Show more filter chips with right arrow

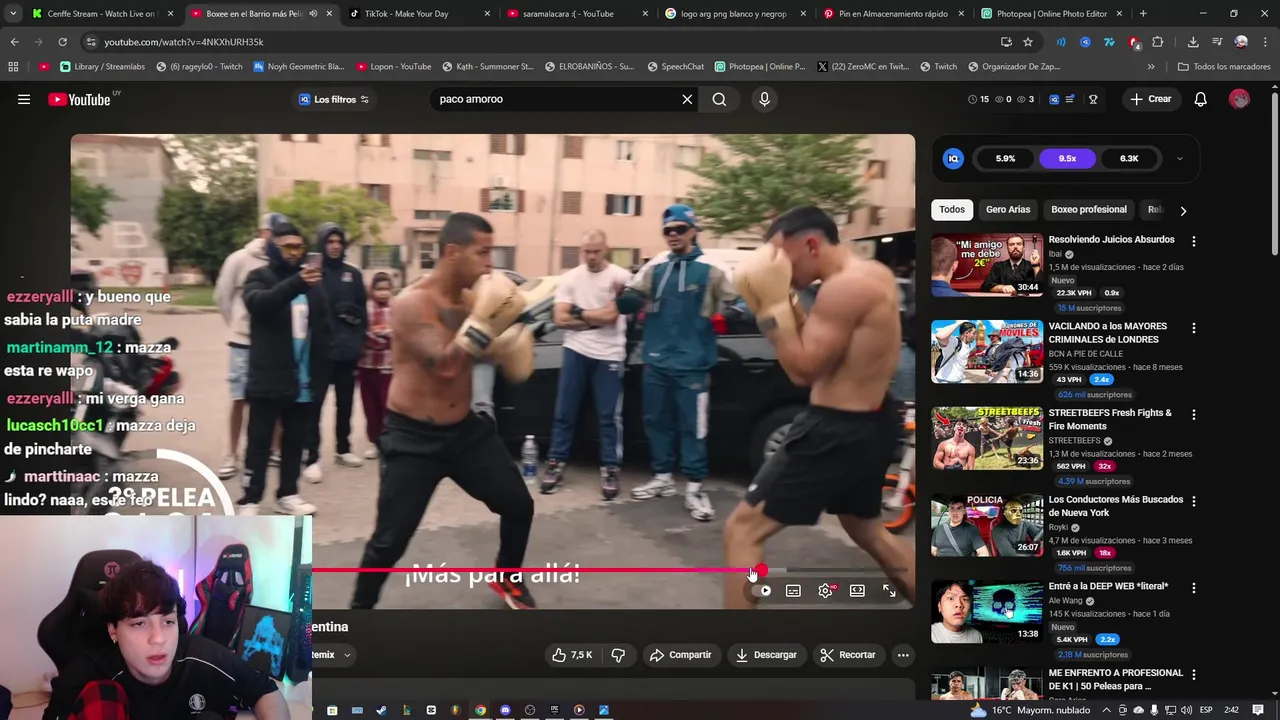click(1183, 211)
